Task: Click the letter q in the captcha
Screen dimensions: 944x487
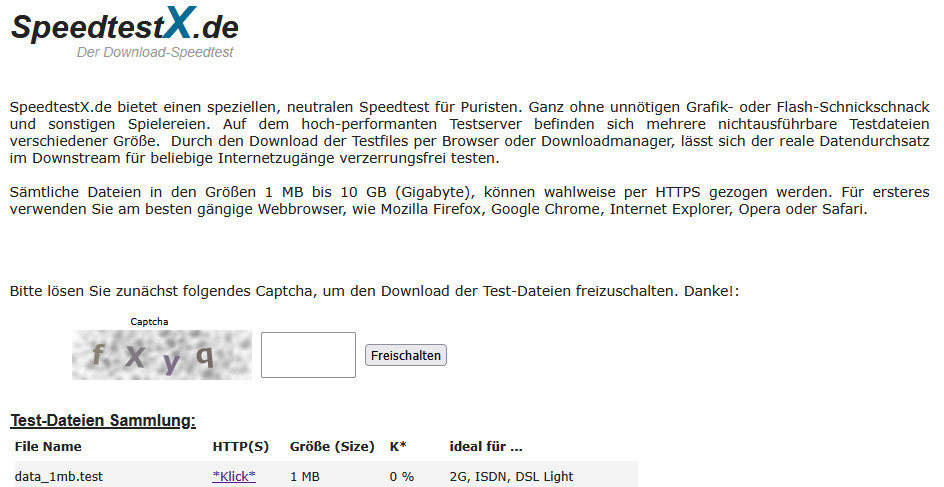Action: (x=205, y=355)
